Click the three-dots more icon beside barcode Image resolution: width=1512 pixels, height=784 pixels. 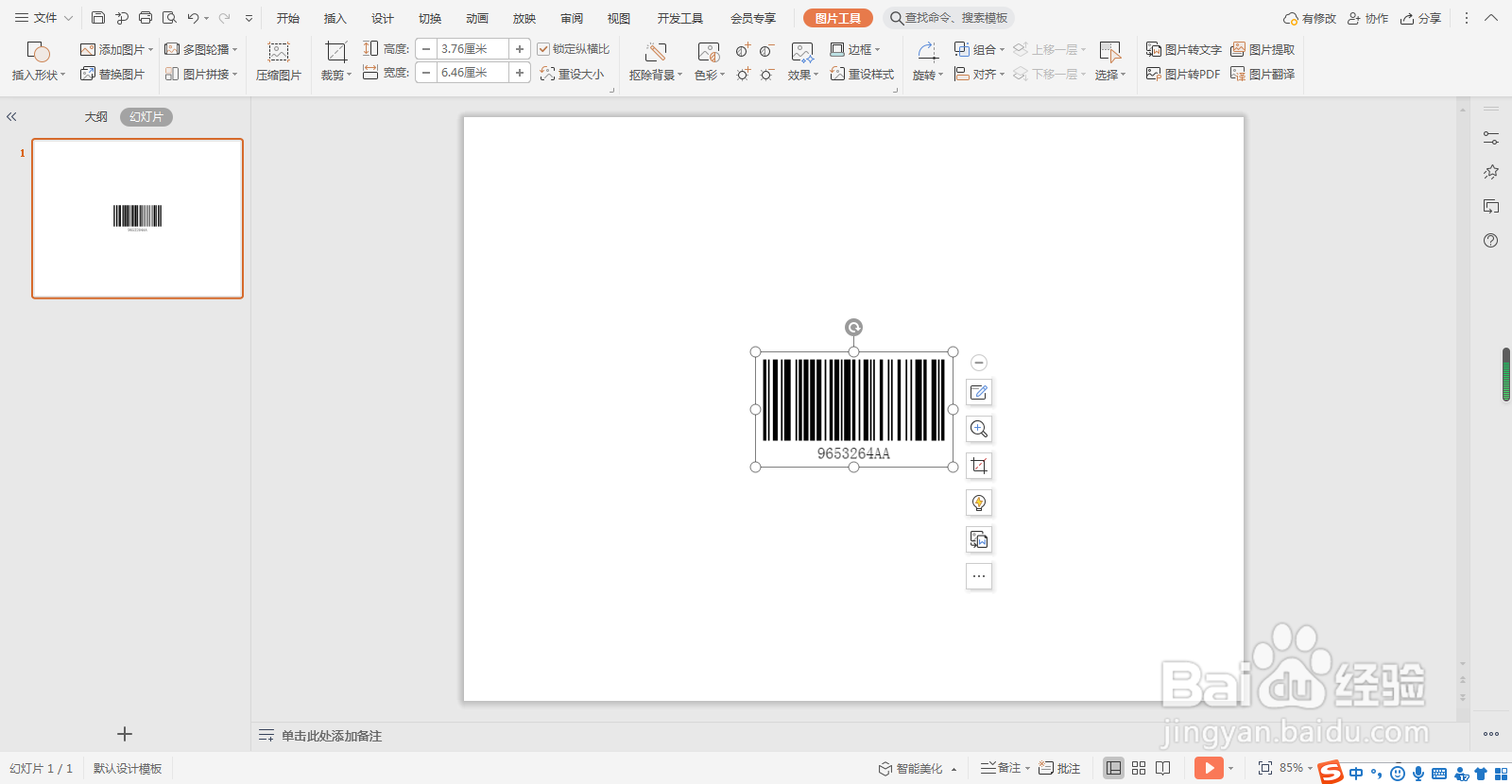pos(979,576)
